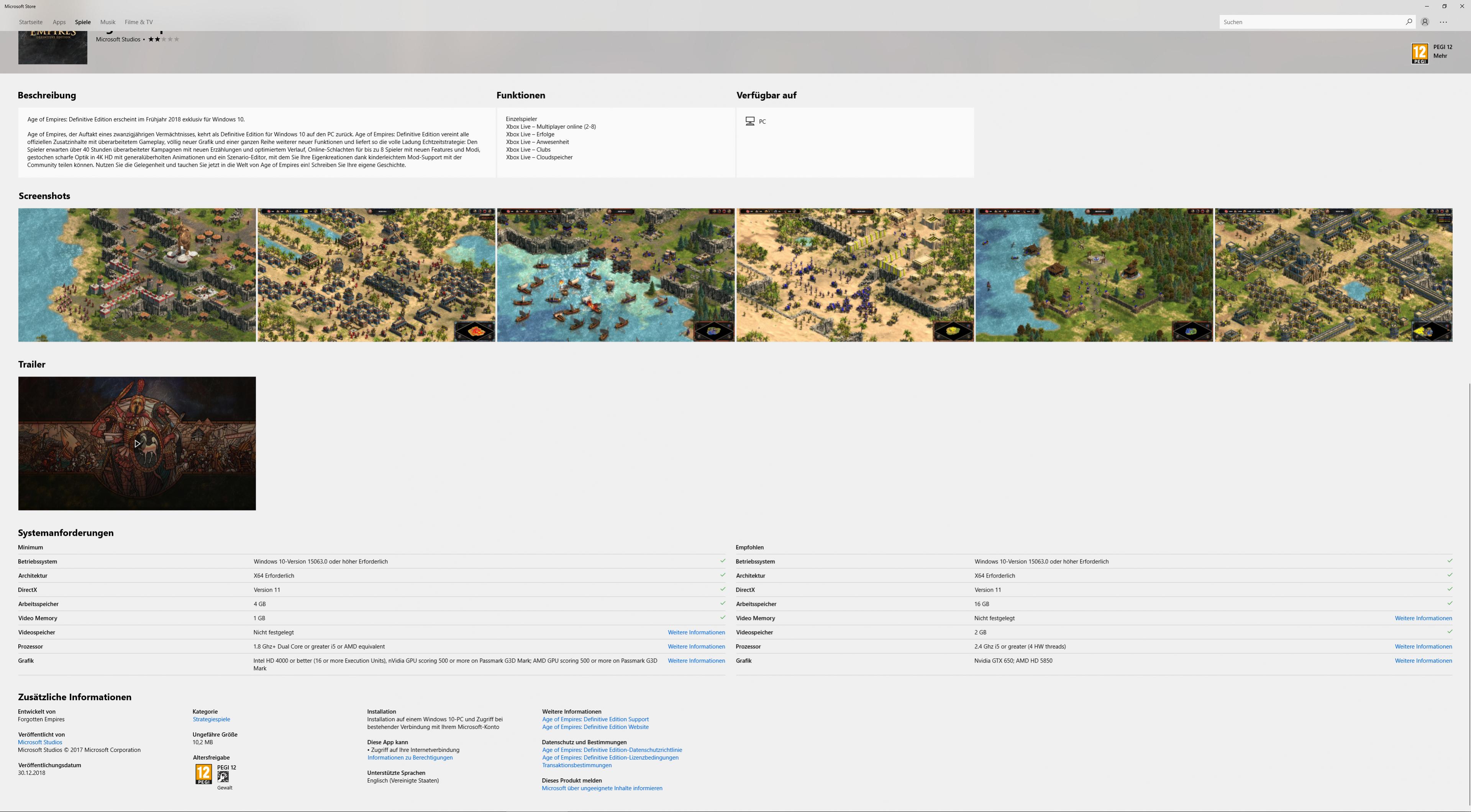
Task: Play the trailer video
Action: 137,444
